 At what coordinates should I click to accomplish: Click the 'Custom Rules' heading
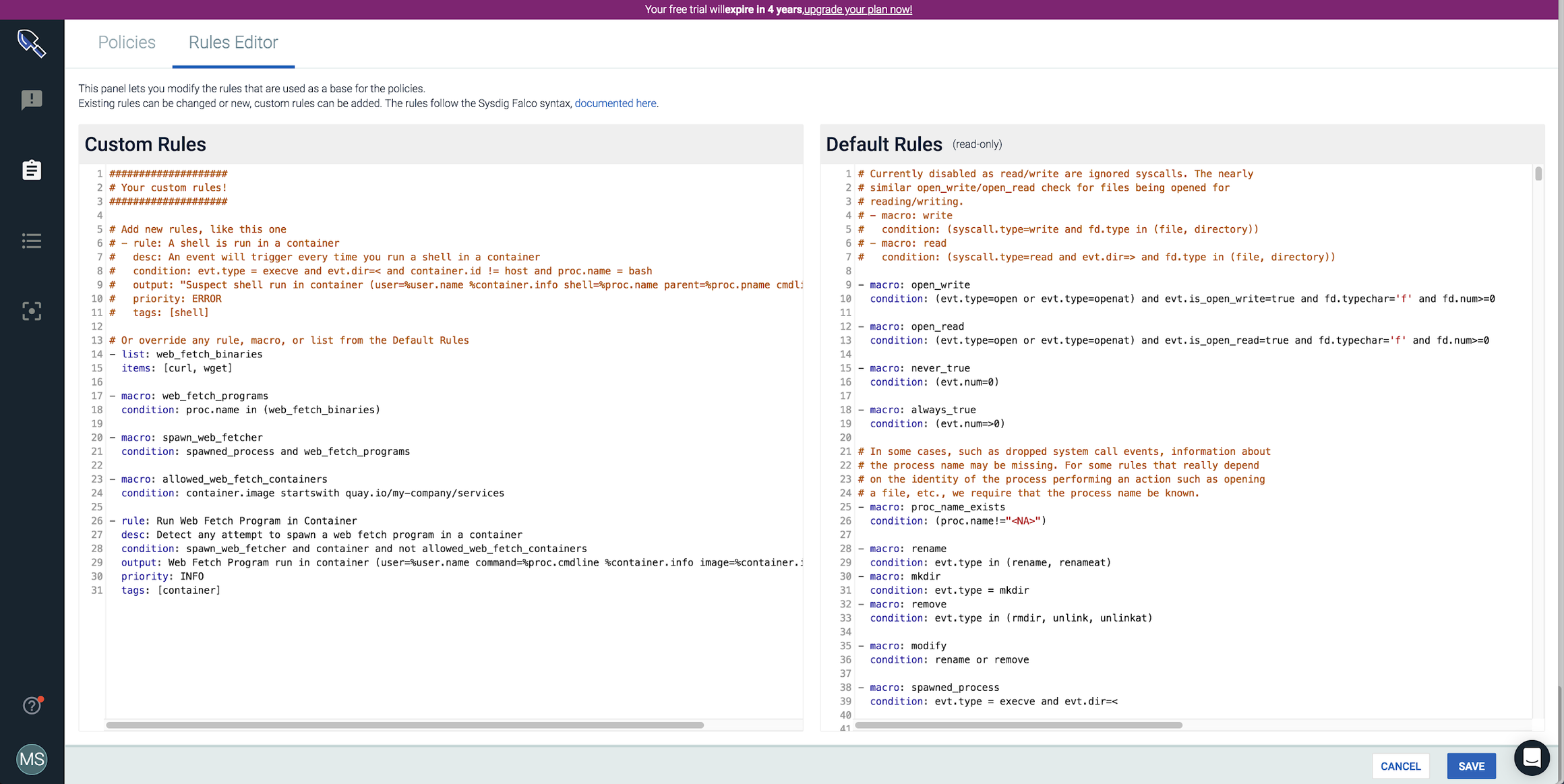(x=145, y=144)
